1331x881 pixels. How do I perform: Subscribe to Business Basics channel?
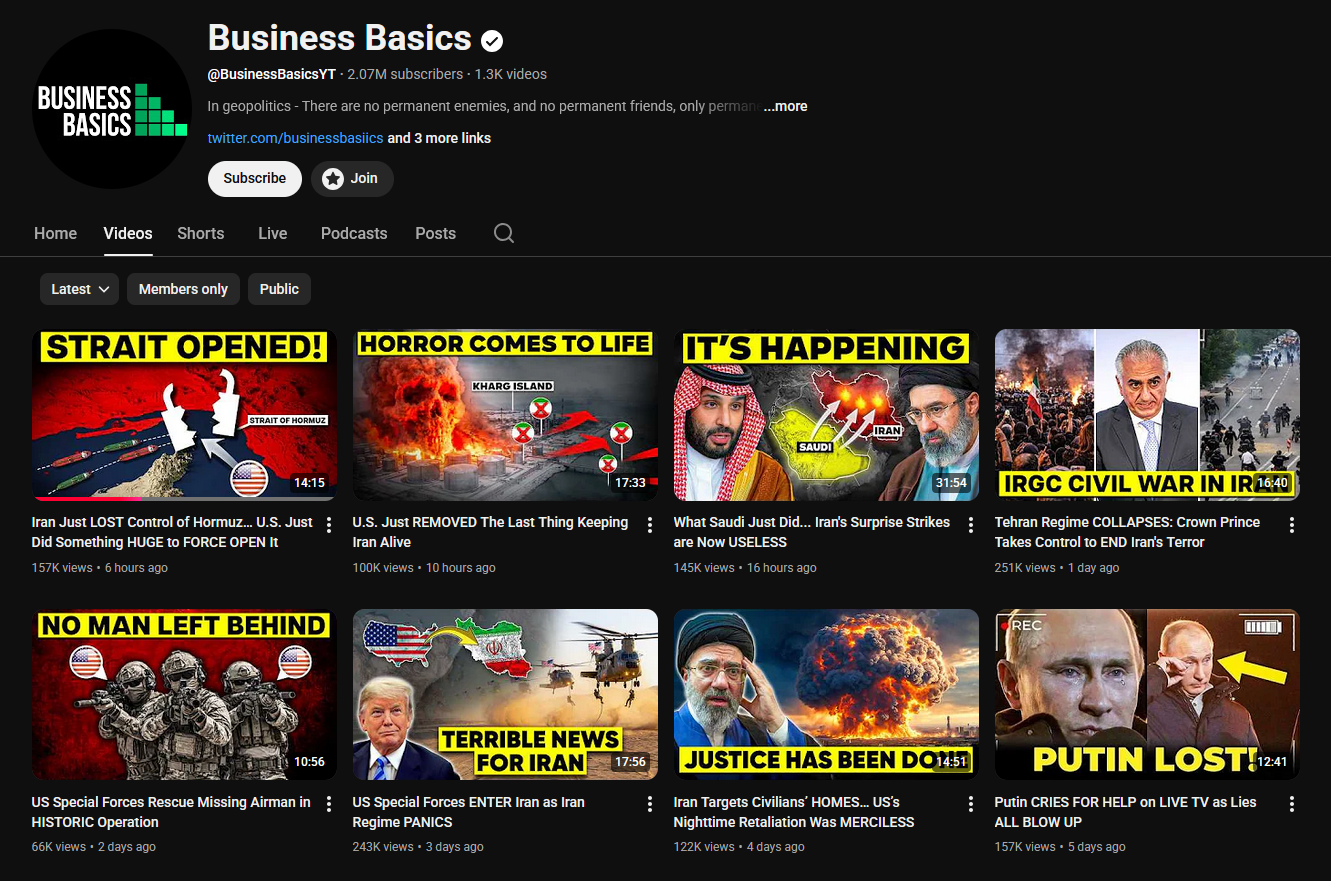(x=255, y=178)
